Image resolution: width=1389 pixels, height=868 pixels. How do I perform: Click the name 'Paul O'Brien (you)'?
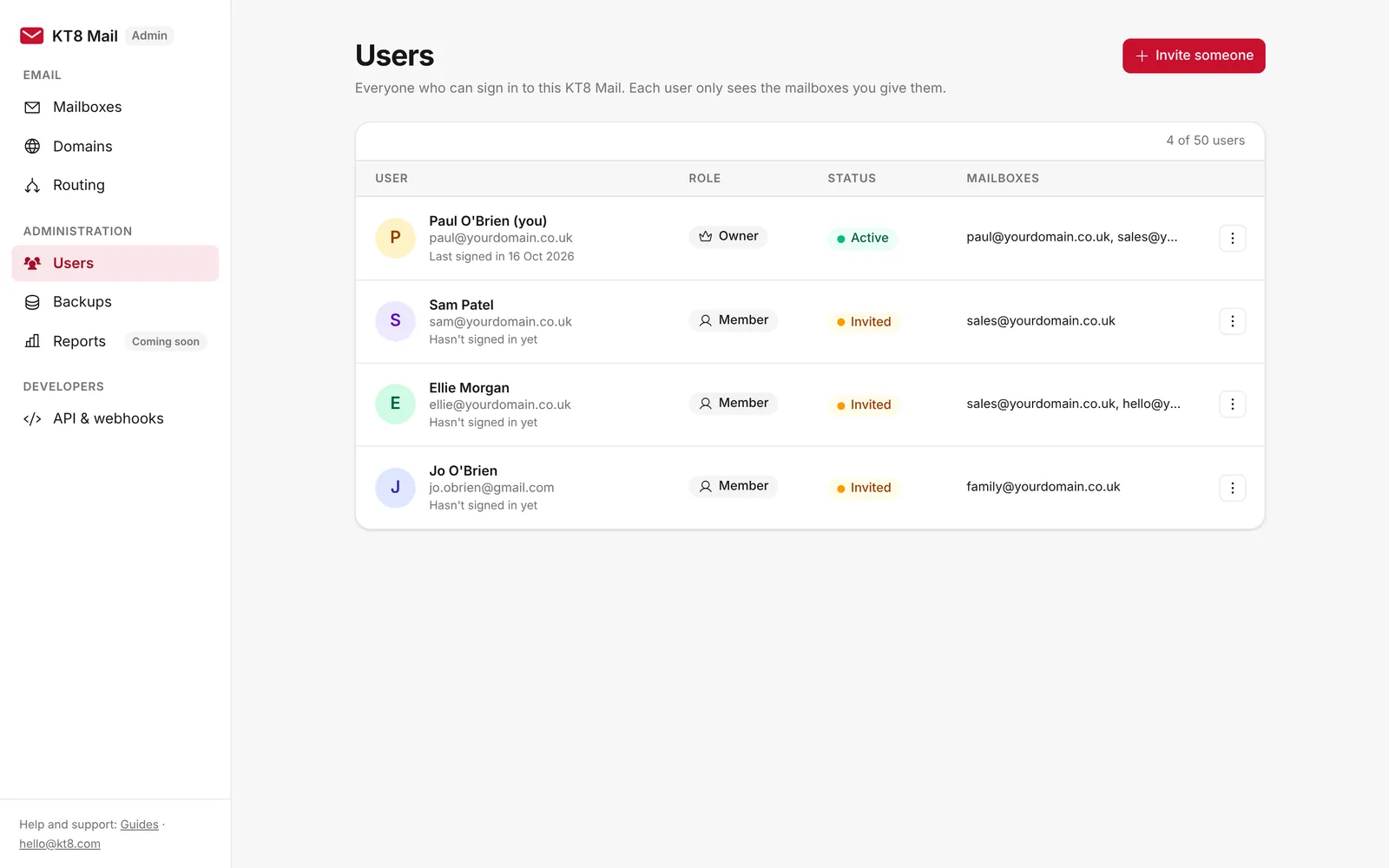point(488,221)
